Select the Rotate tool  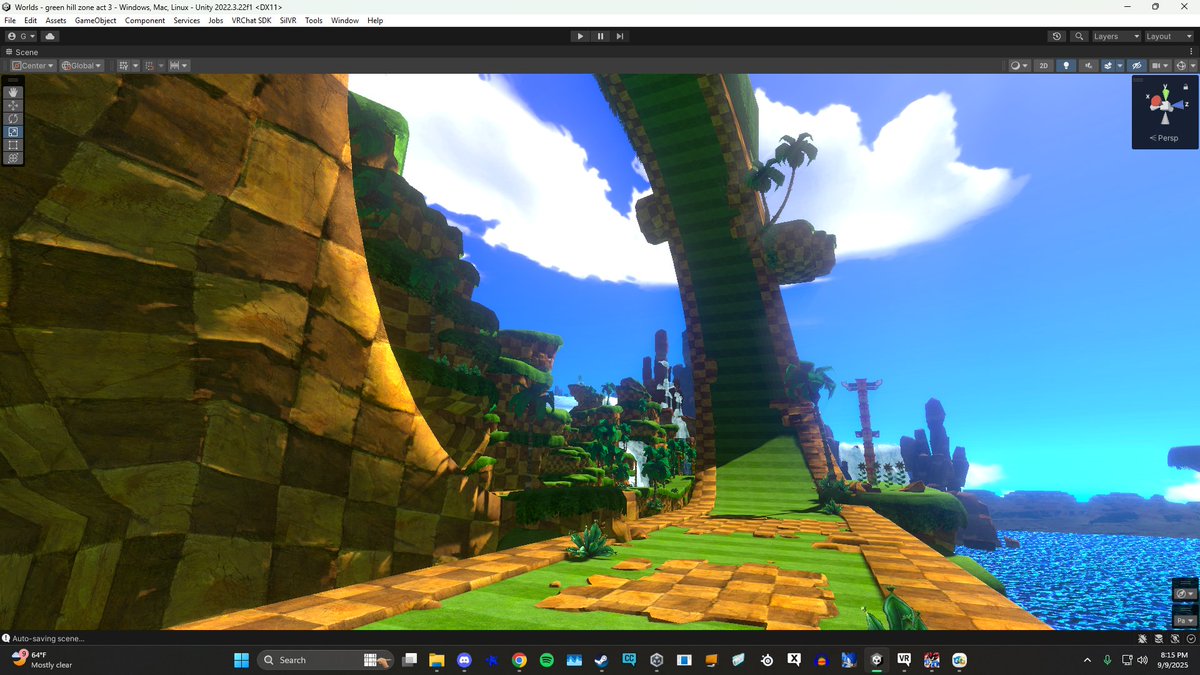click(14, 118)
